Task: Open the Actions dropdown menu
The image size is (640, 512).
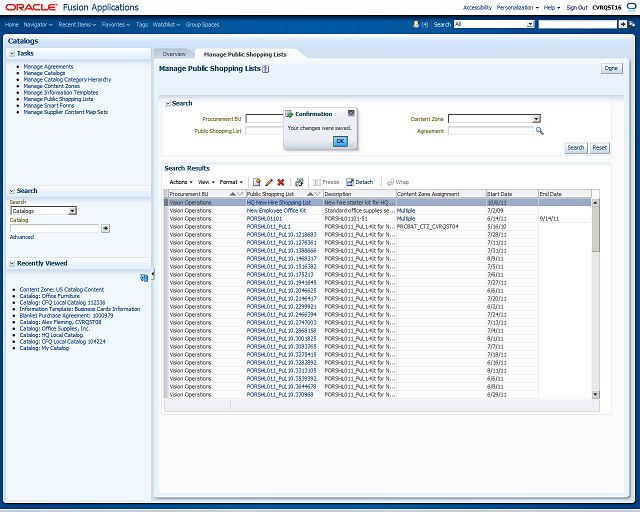Action: click(181, 182)
